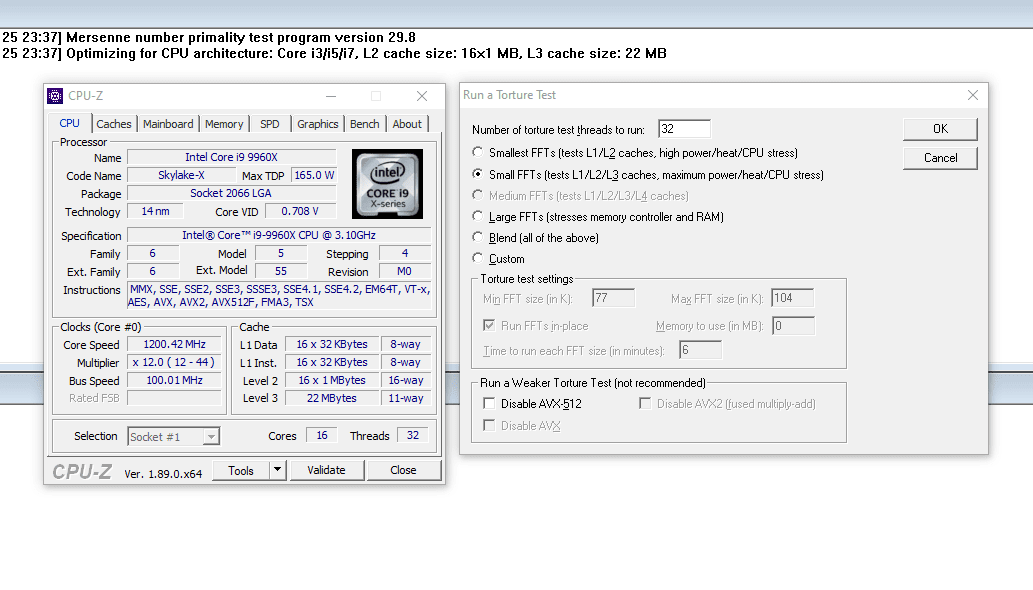Choose Blend (all of the above) option
Image resolution: width=1033 pixels, height=590 pixels.
pos(478,237)
